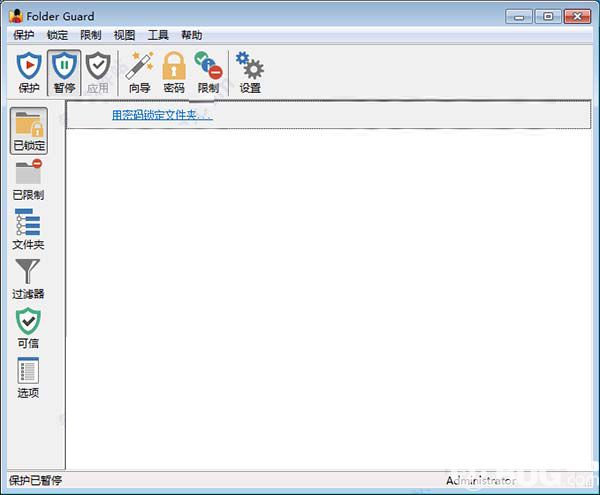This screenshot has width=600, height=495.
Task: Open 设置 gears settings
Action: coord(250,73)
